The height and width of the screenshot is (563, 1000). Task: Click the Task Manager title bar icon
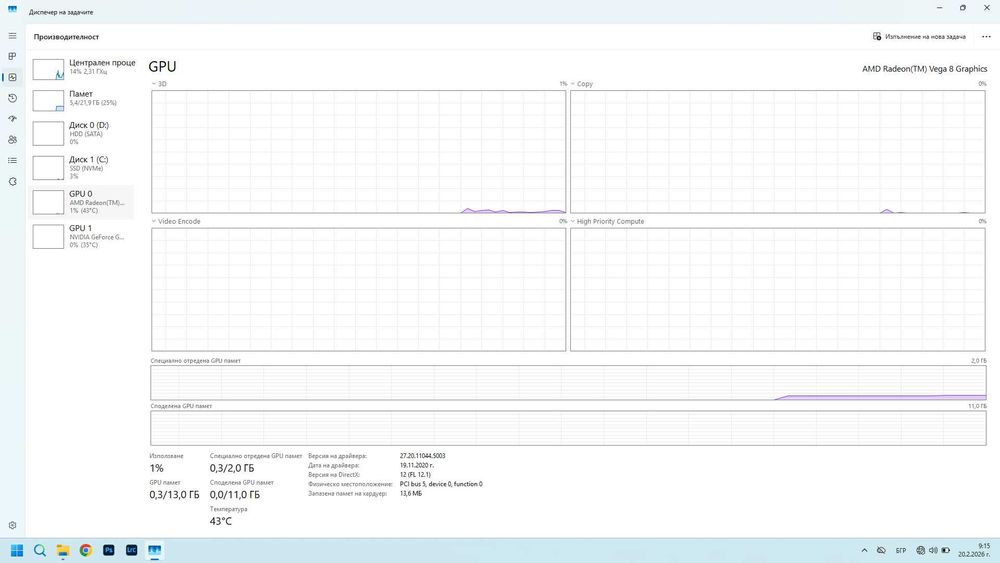click(x=12, y=9)
